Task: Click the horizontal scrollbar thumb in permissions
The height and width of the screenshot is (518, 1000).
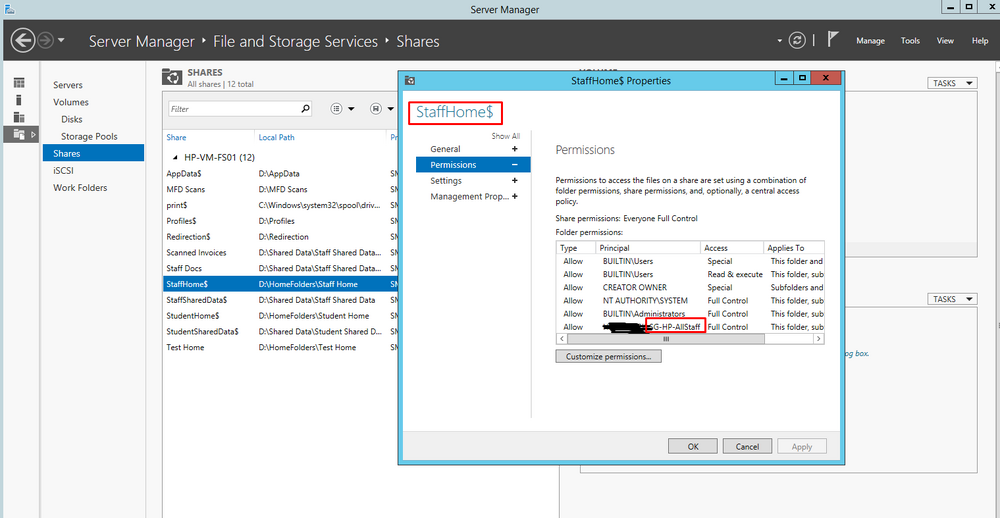Action: (x=665, y=339)
